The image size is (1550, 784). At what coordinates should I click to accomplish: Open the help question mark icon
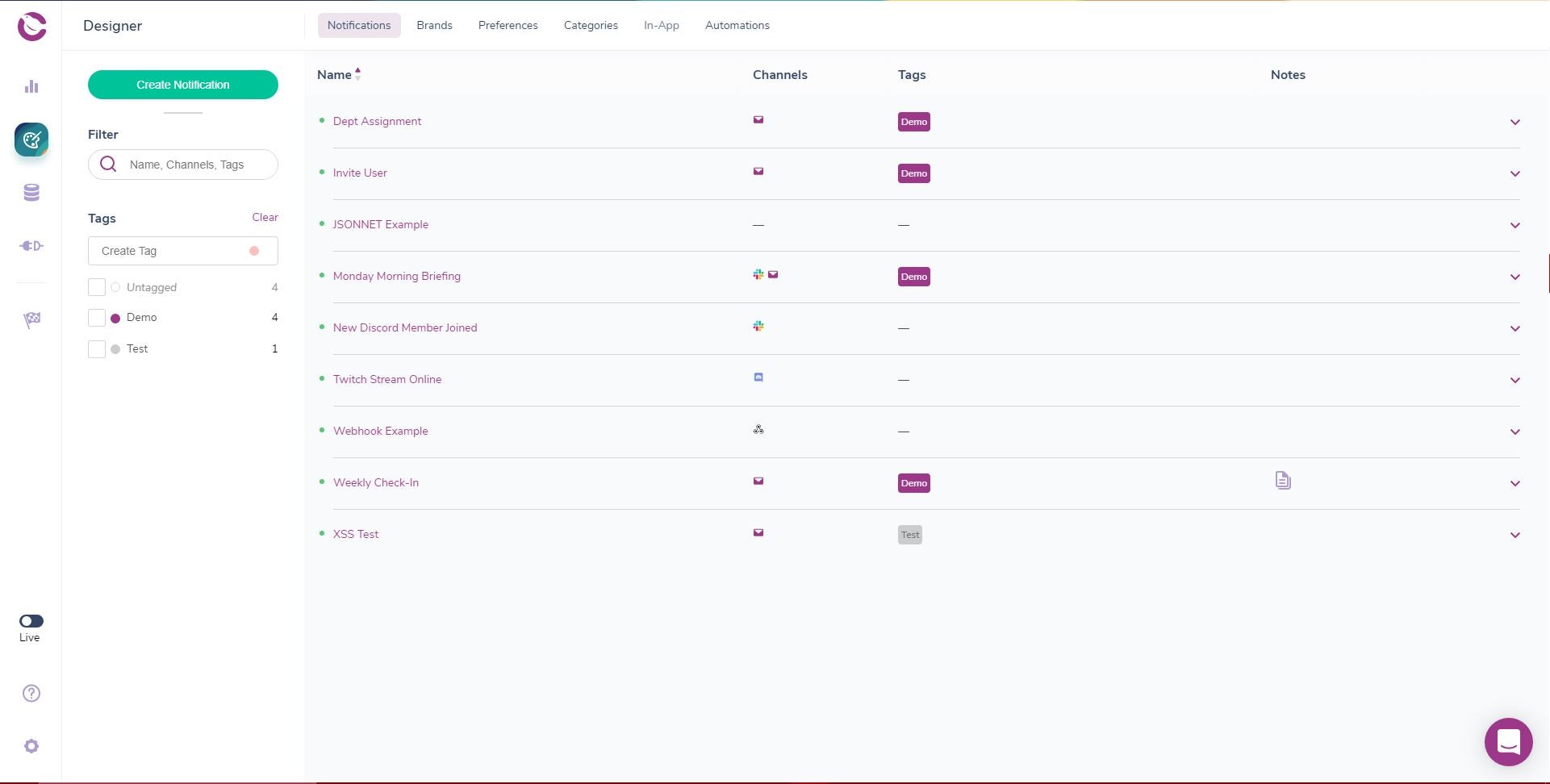point(31,694)
